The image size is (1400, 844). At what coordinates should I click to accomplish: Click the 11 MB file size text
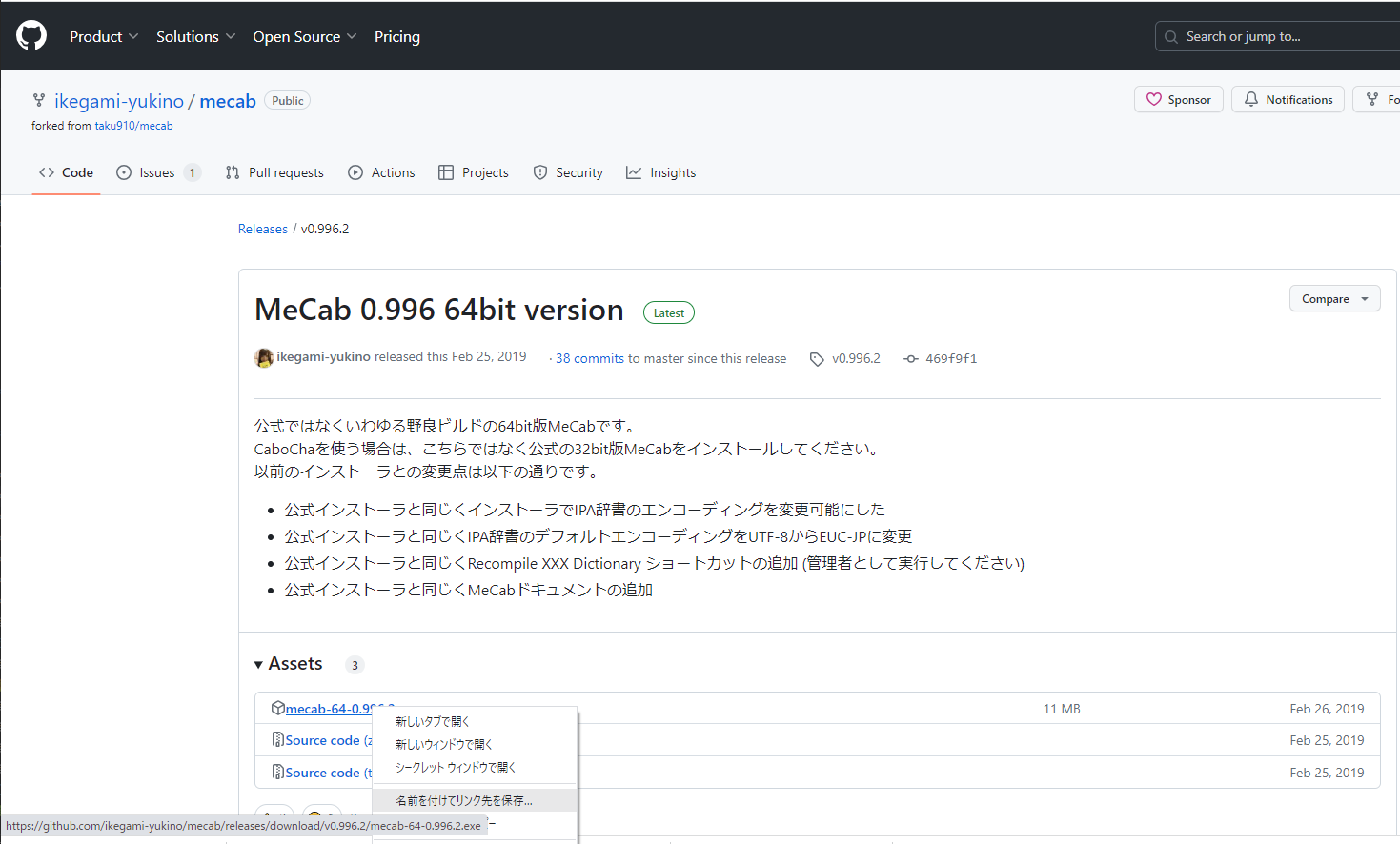tap(1062, 709)
